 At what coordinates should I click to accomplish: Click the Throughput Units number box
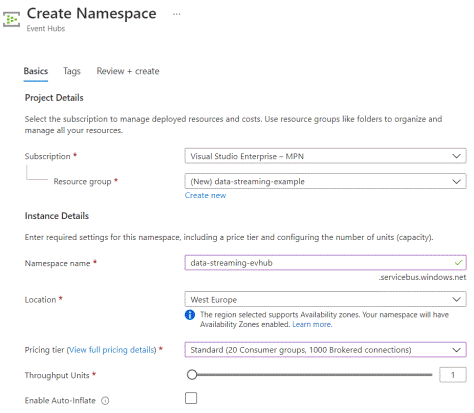453,375
